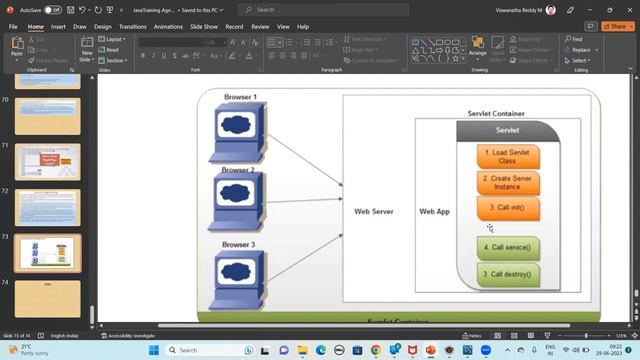Open the Section dropdown
The image size is (640, 360).
click(113, 60)
